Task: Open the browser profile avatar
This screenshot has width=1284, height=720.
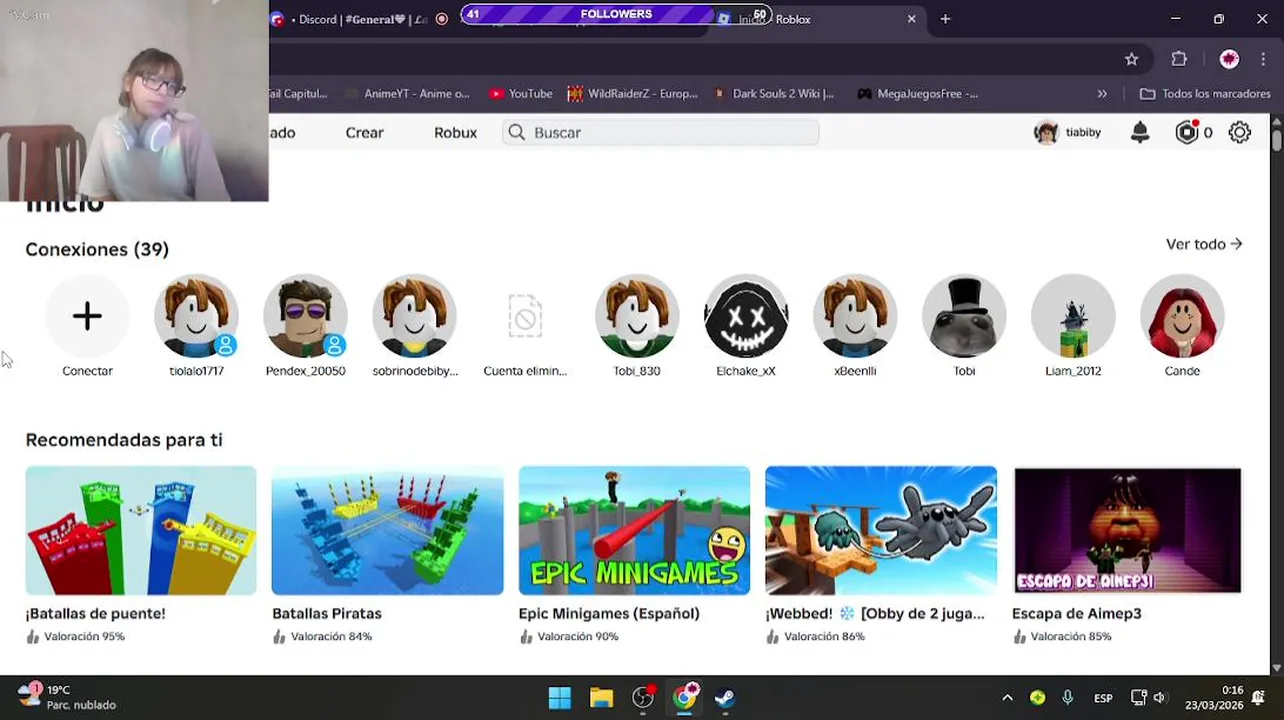Action: click(x=1229, y=59)
